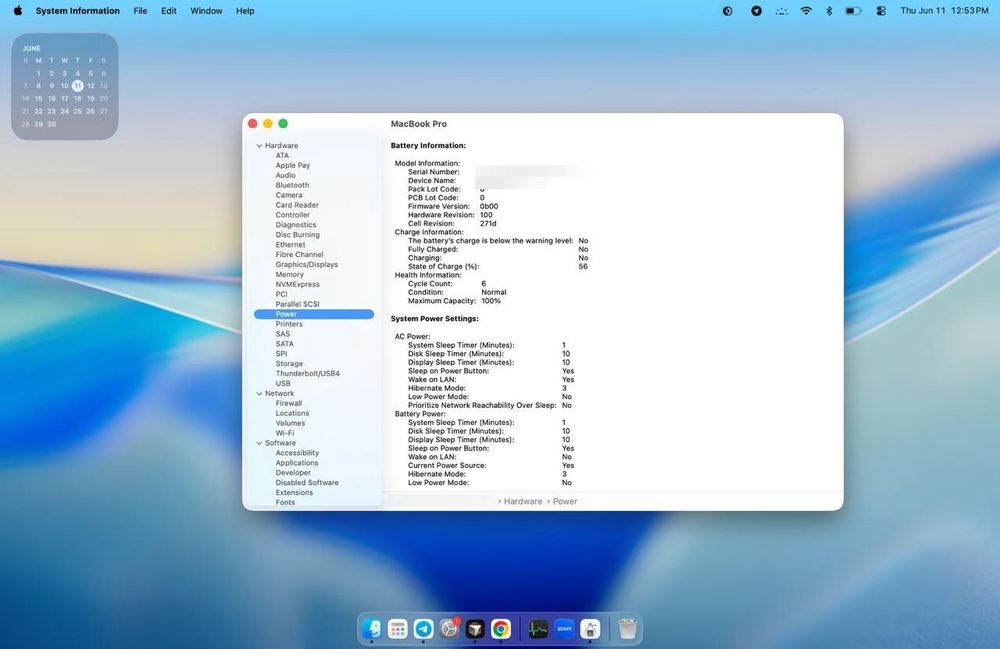Select Camera in the sidebar
Viewport: 1000px width, 649px height.
(289, 195)
